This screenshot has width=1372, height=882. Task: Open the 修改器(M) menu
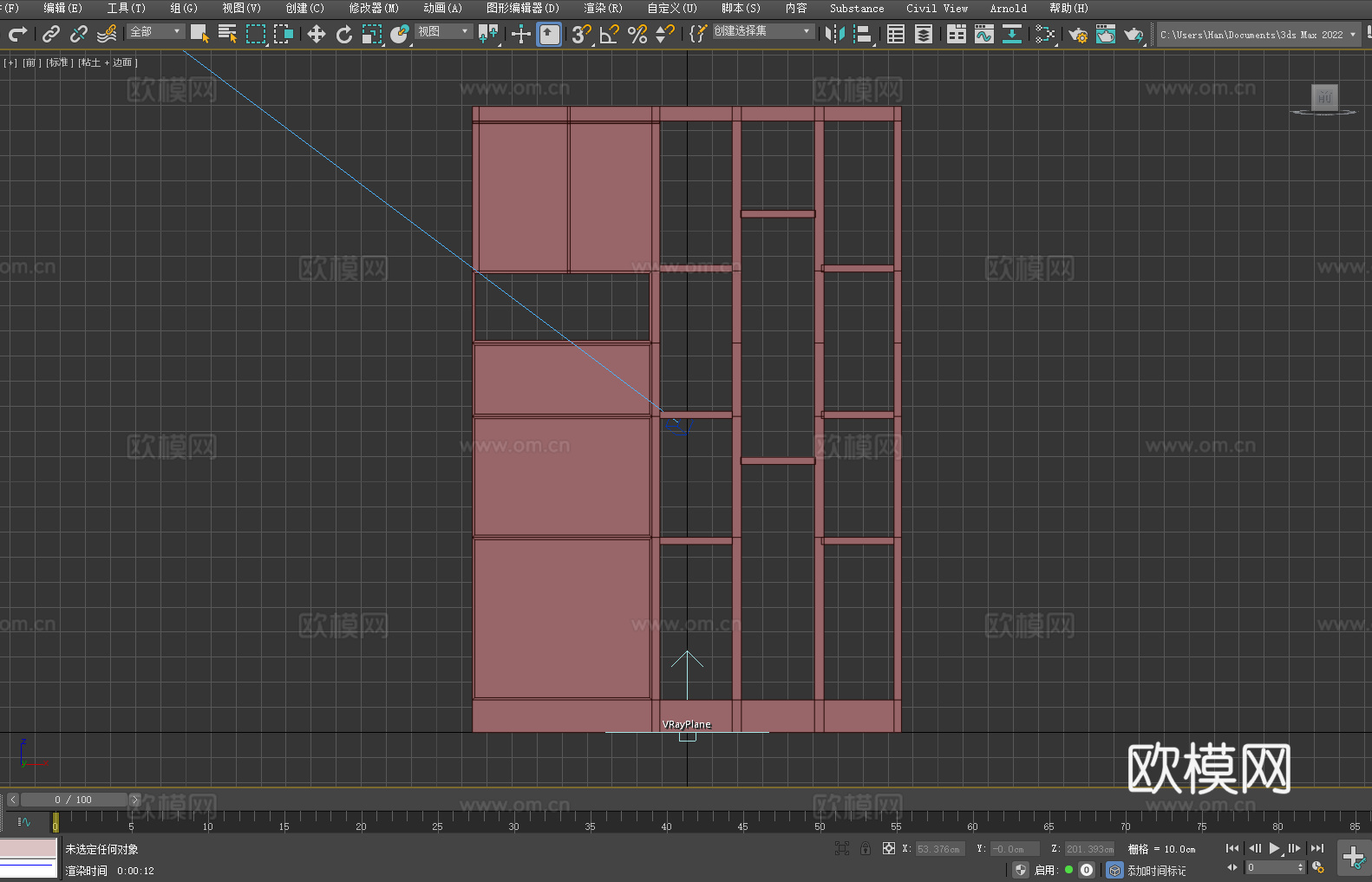coord(374,8)
